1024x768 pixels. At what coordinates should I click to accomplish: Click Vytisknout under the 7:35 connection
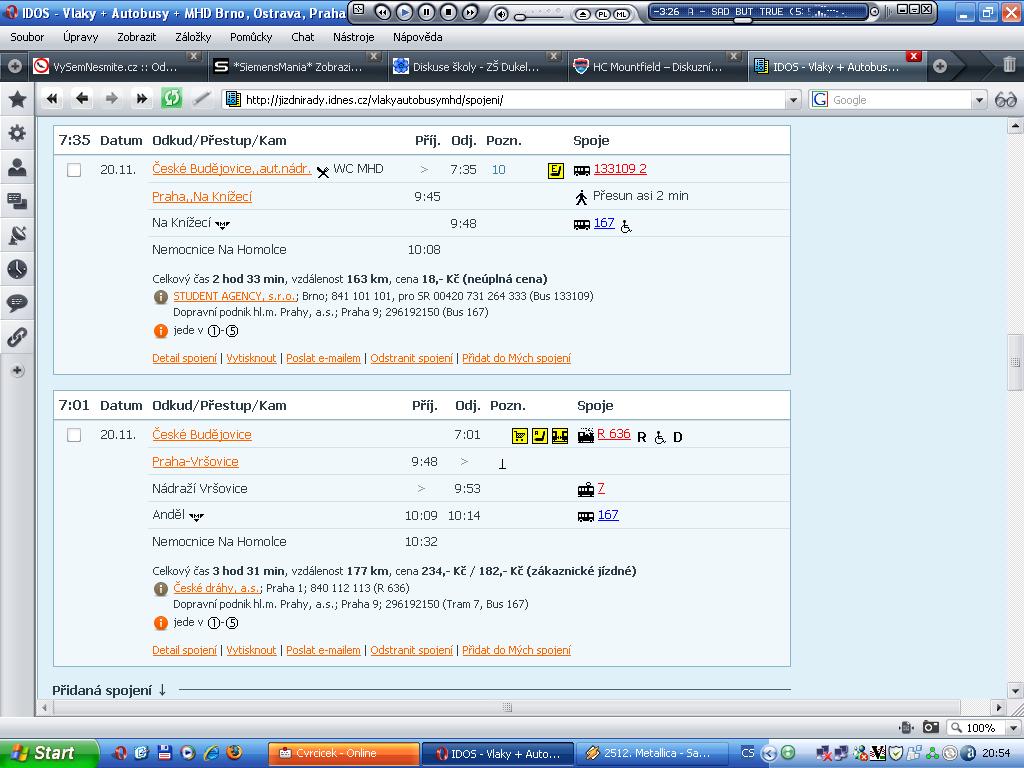pos(251,358)
